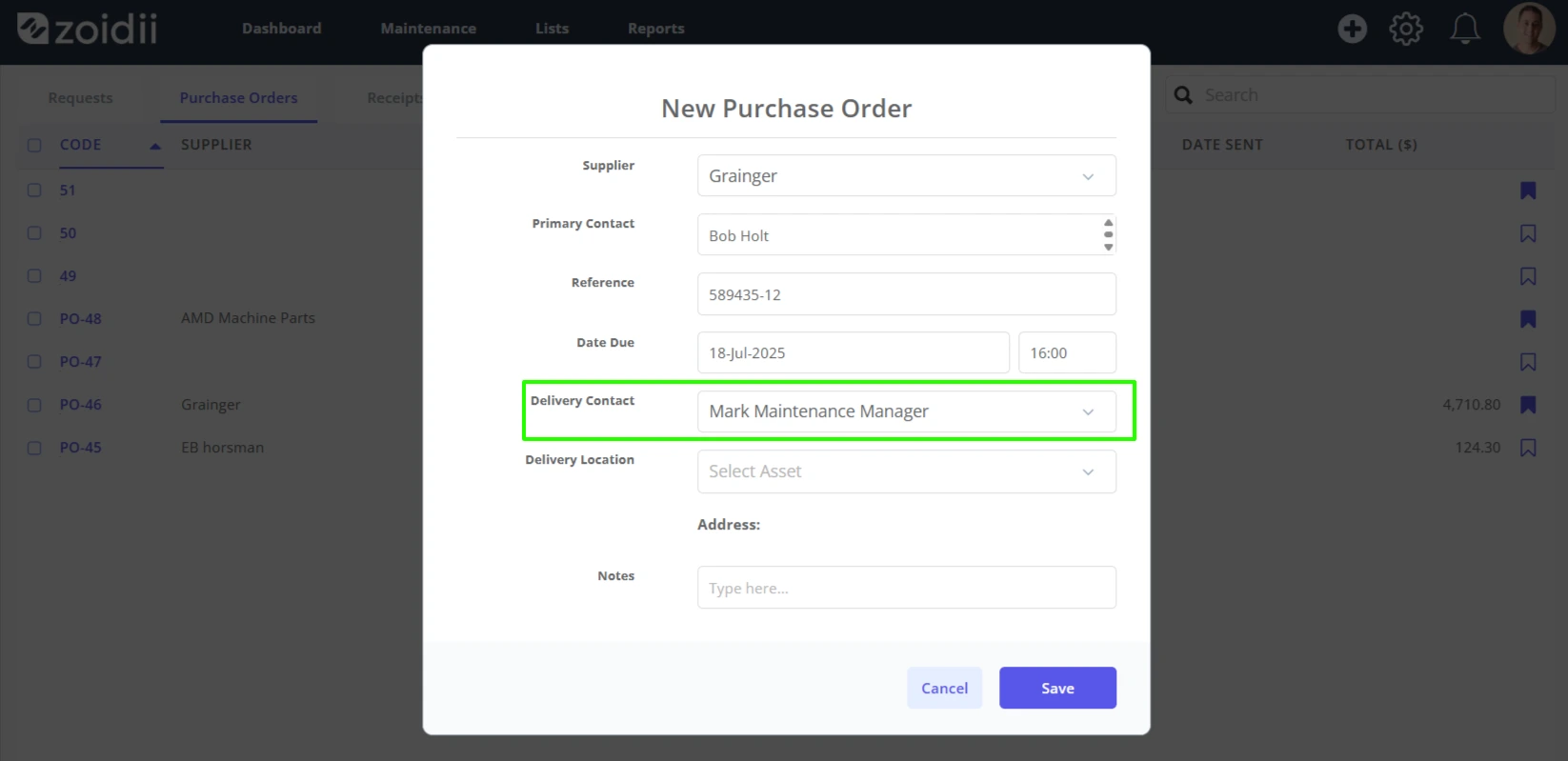1568x761 pixels.
Task: Open the Lists menu
Action: tap(552, 29)
